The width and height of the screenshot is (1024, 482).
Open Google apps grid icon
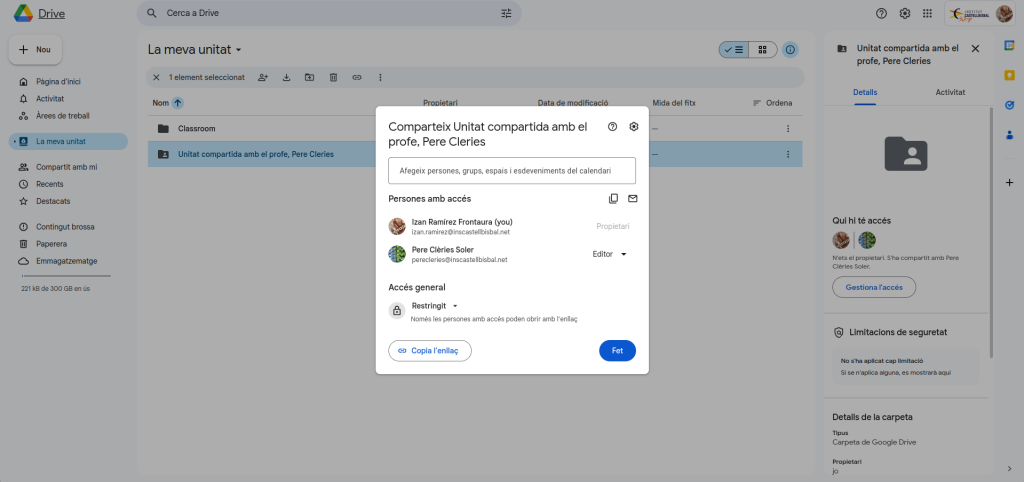coord(927,14)
